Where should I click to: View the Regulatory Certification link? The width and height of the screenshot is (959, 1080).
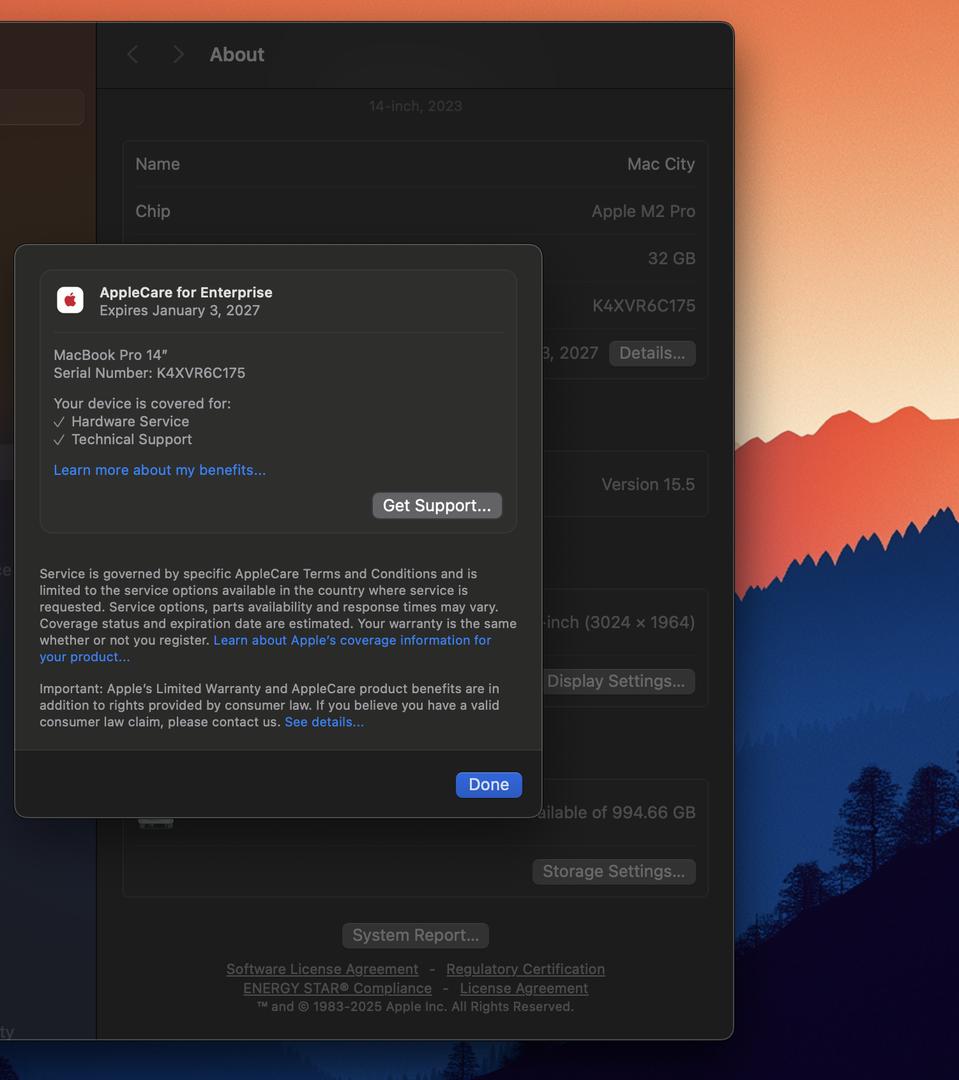(526, 969)
